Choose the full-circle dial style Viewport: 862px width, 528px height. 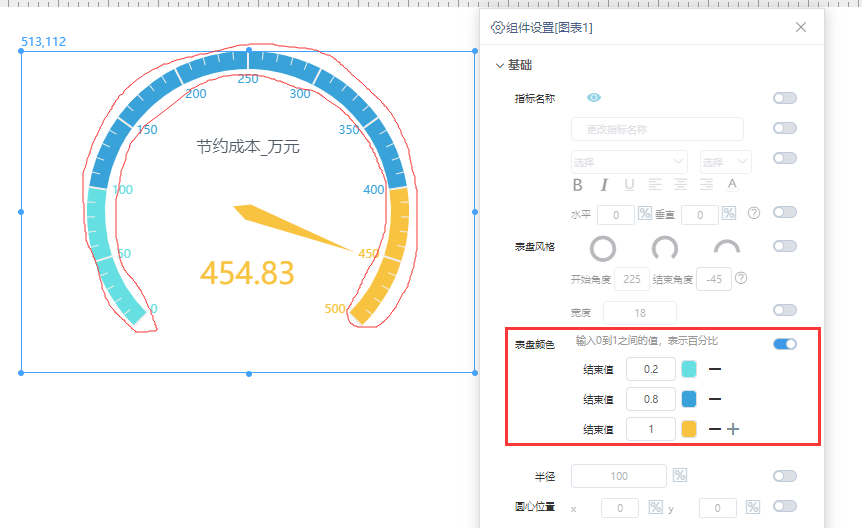[x=603, y=249]
